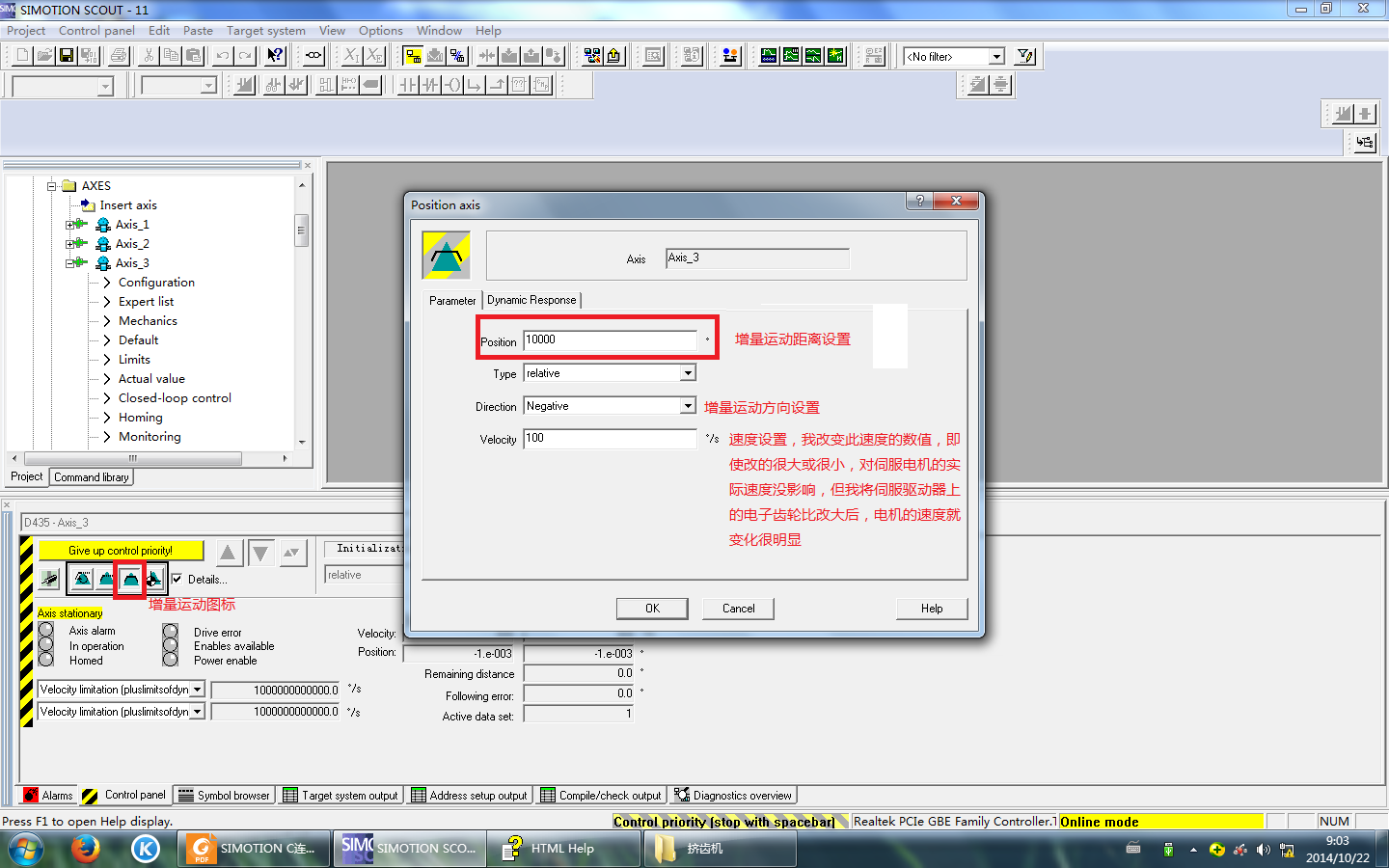
Task: Click the Windows Start button
Action: tap(26, 849)
